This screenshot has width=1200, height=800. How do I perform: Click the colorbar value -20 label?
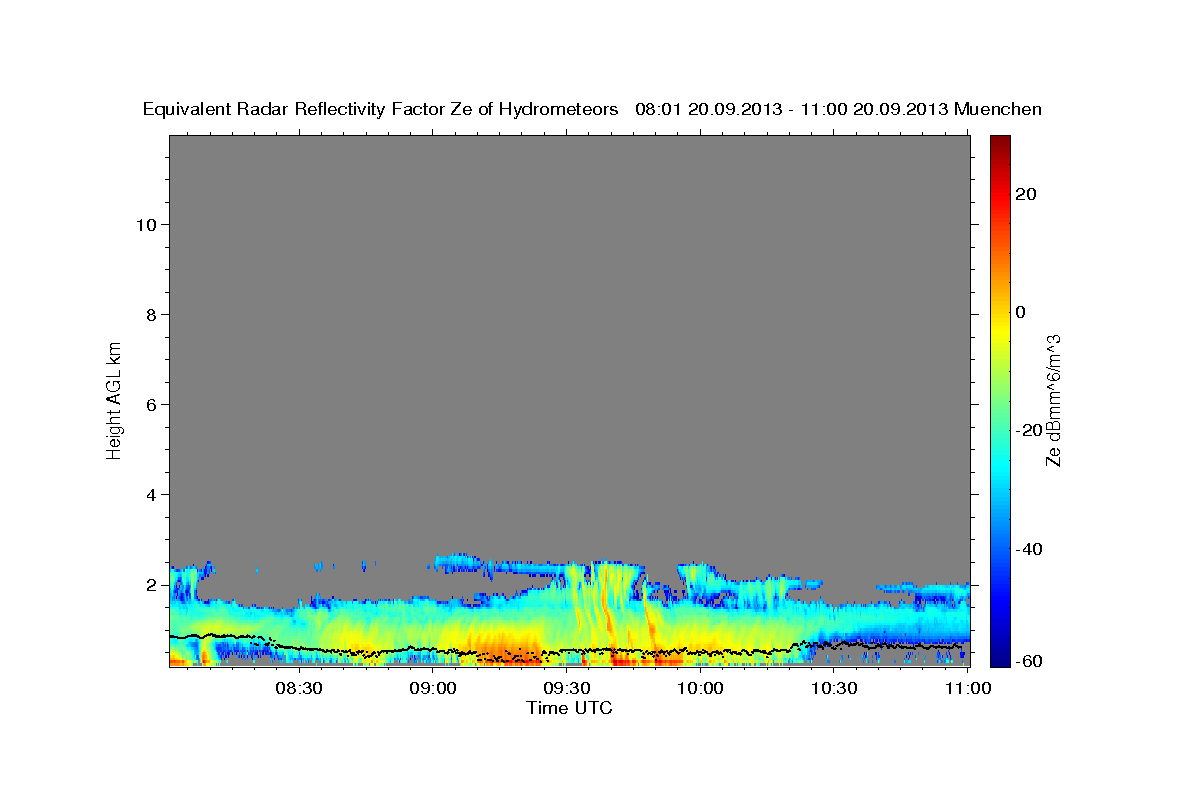pyautogui.click(x=1029, y=430)
